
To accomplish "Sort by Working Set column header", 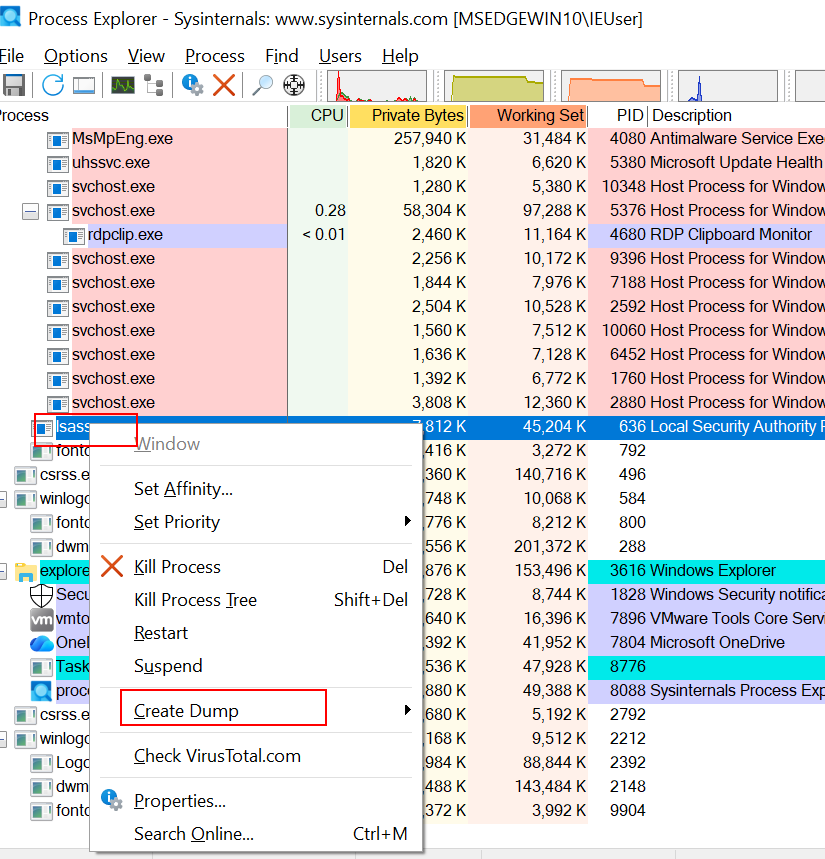I will pyautogui.click(x=529, y=116).
